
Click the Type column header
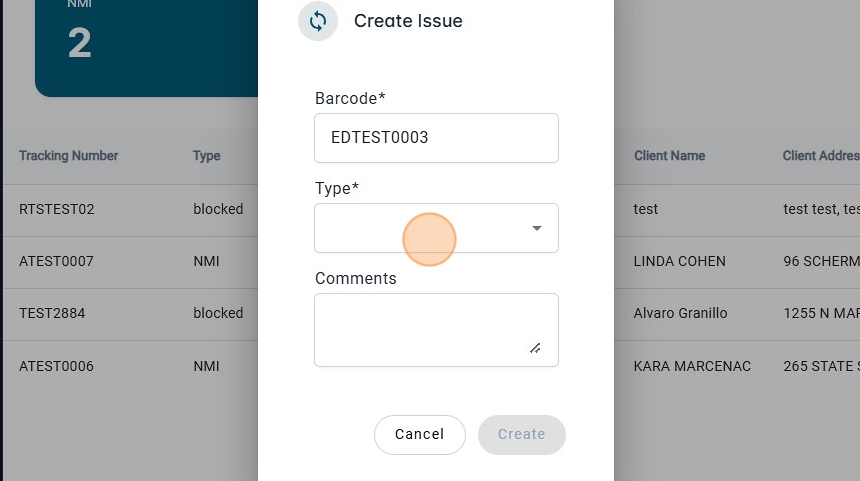coord(207,156)
